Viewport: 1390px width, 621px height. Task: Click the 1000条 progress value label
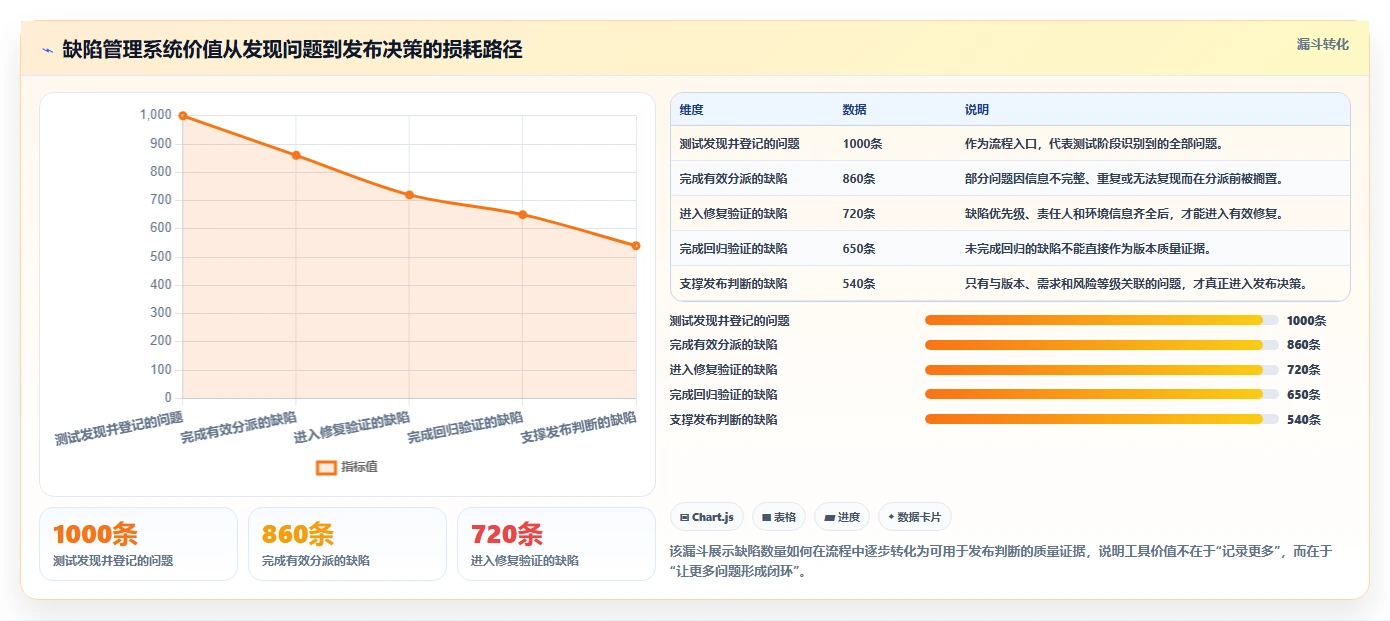point(1306,321)
